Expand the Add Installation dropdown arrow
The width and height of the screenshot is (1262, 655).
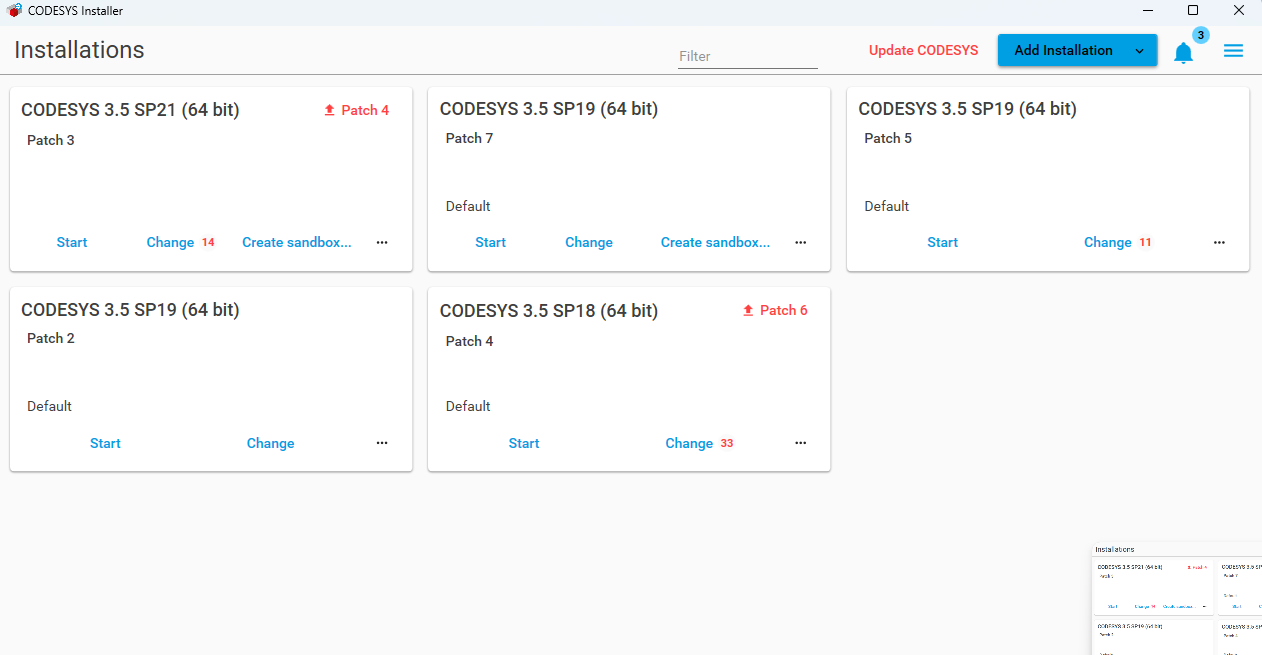[x=1139, y=51]
